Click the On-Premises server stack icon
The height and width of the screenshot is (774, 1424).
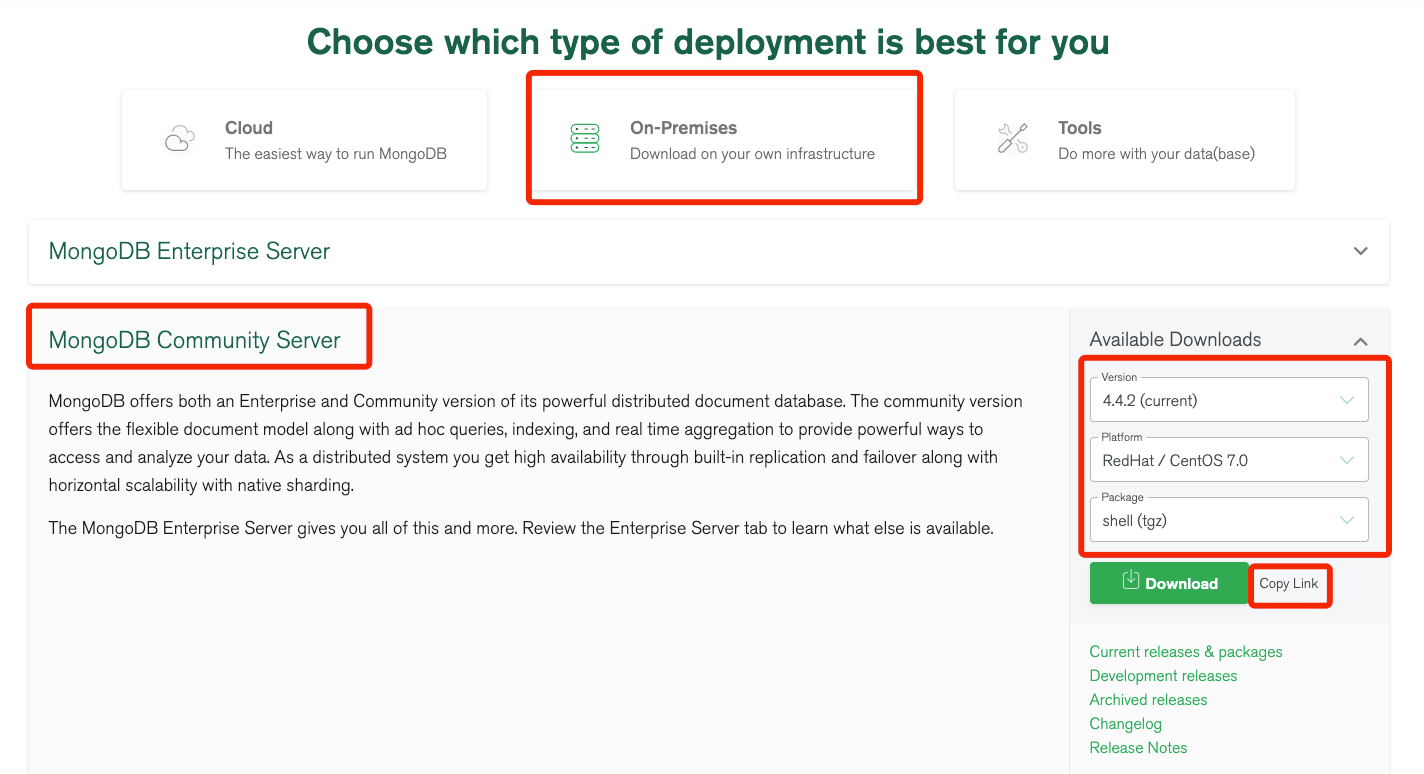click(x=585, y=139)
